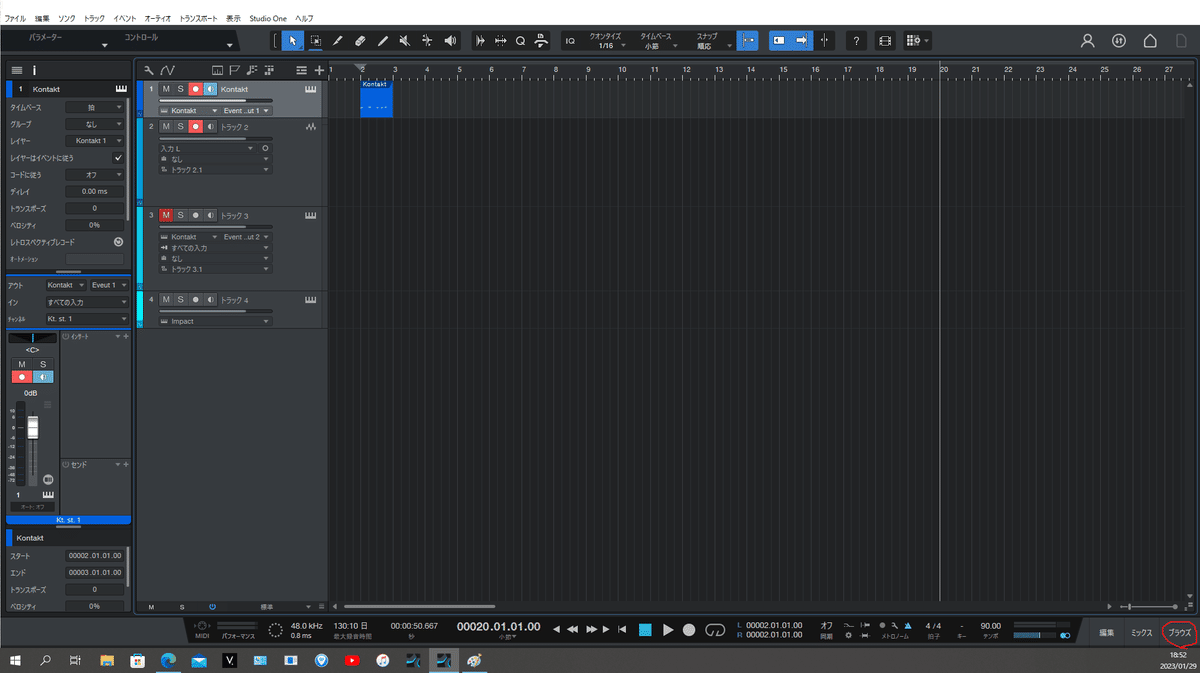Viewport: 1200px width, 673px height.
Task: Click the help question mark button
Action: 857,40
